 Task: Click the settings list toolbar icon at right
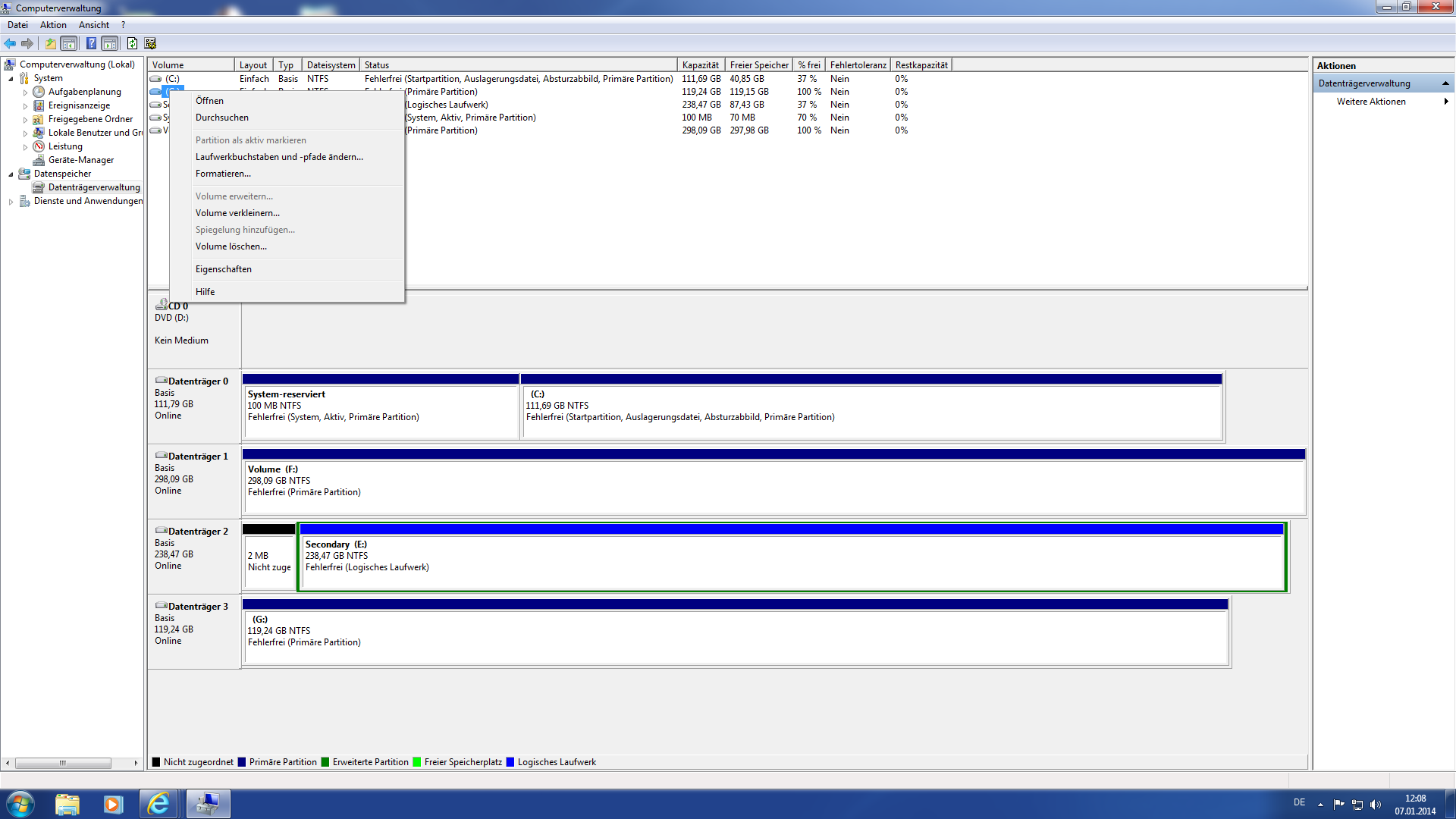[x=150, y=43]
